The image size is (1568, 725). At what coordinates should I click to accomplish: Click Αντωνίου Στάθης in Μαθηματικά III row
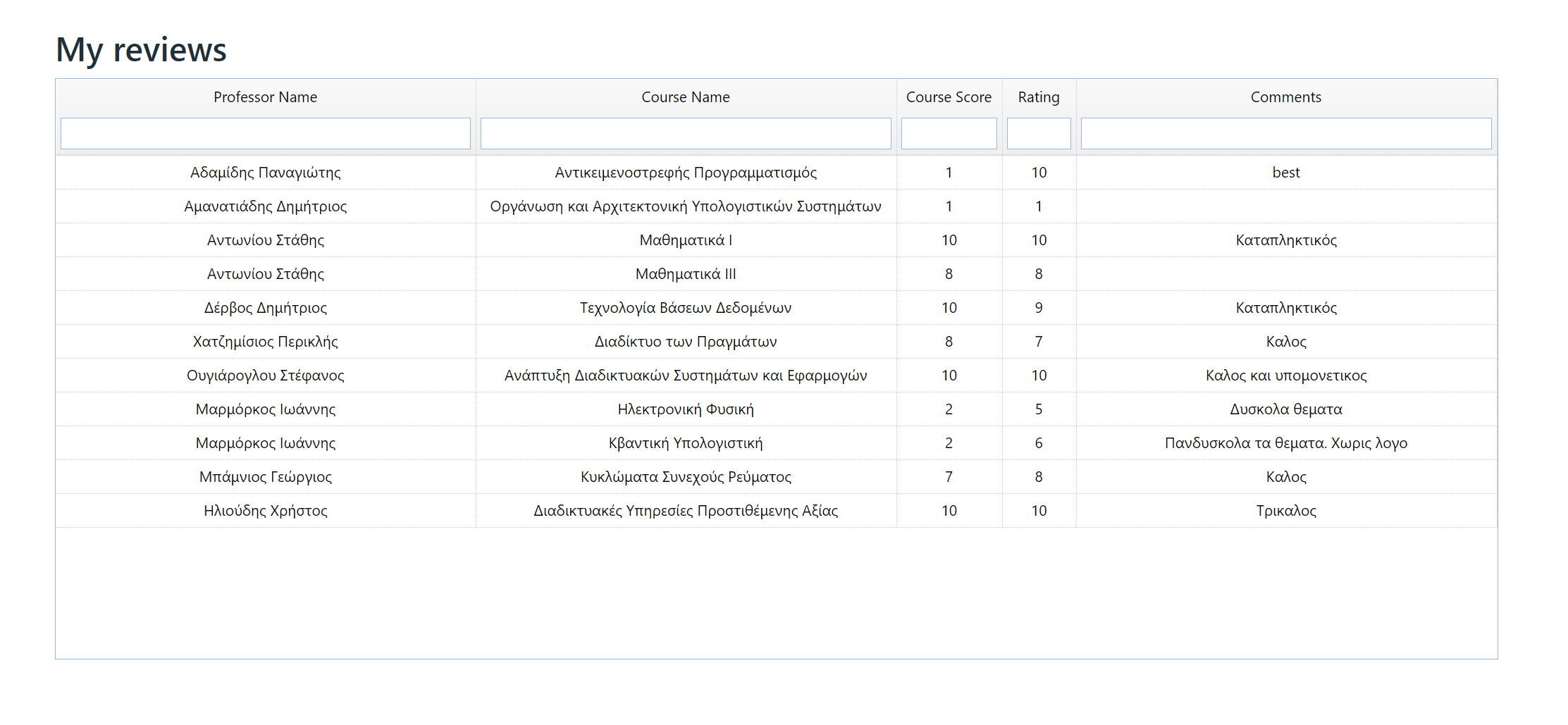(266, 274)
